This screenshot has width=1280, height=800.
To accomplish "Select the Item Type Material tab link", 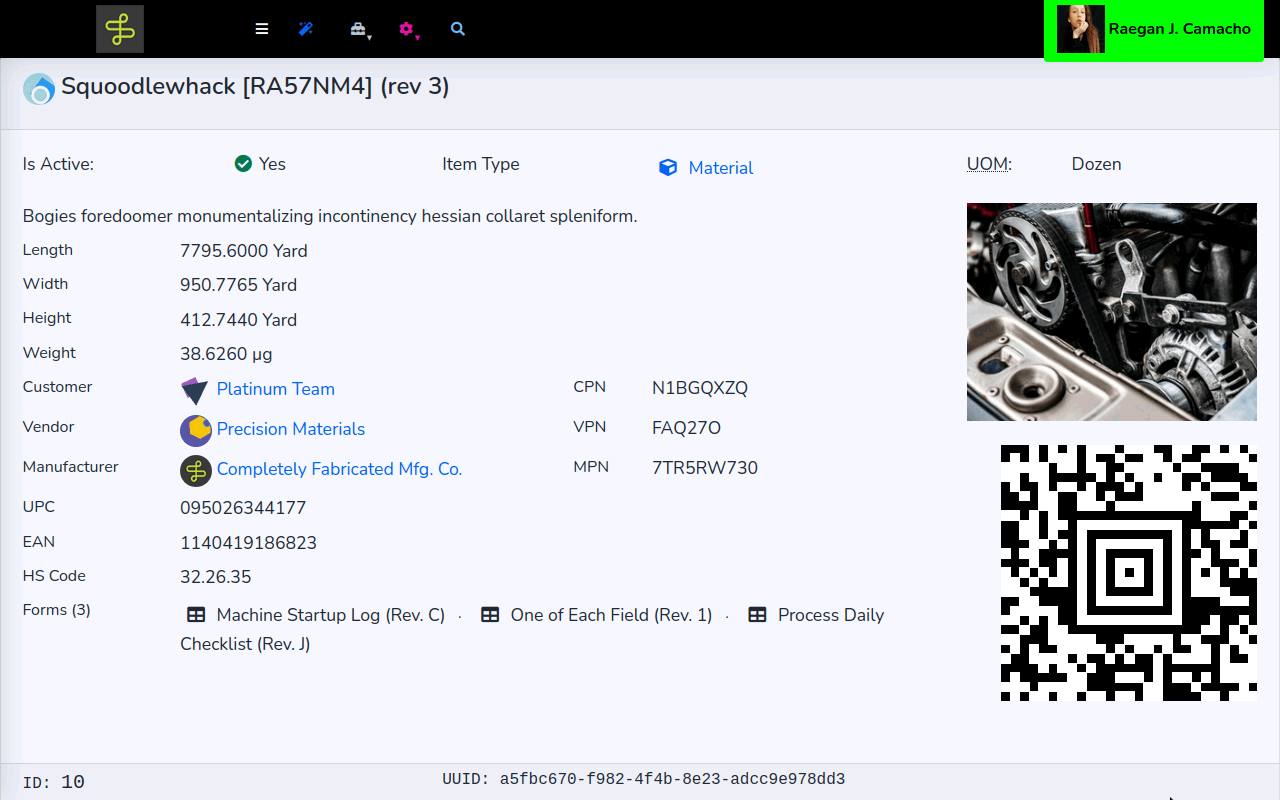I will pyautogui.click(x=722, y=167).
